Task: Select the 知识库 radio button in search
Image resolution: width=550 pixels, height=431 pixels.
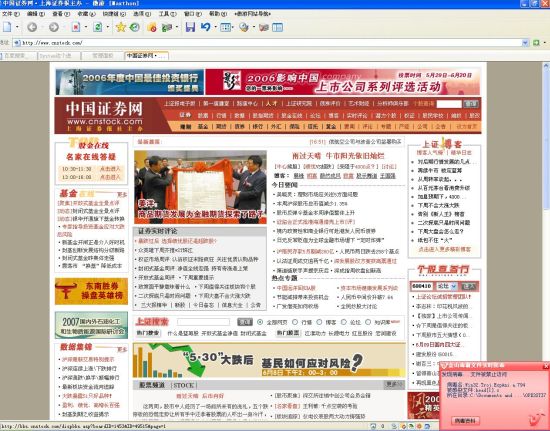Action: (368, 322)
